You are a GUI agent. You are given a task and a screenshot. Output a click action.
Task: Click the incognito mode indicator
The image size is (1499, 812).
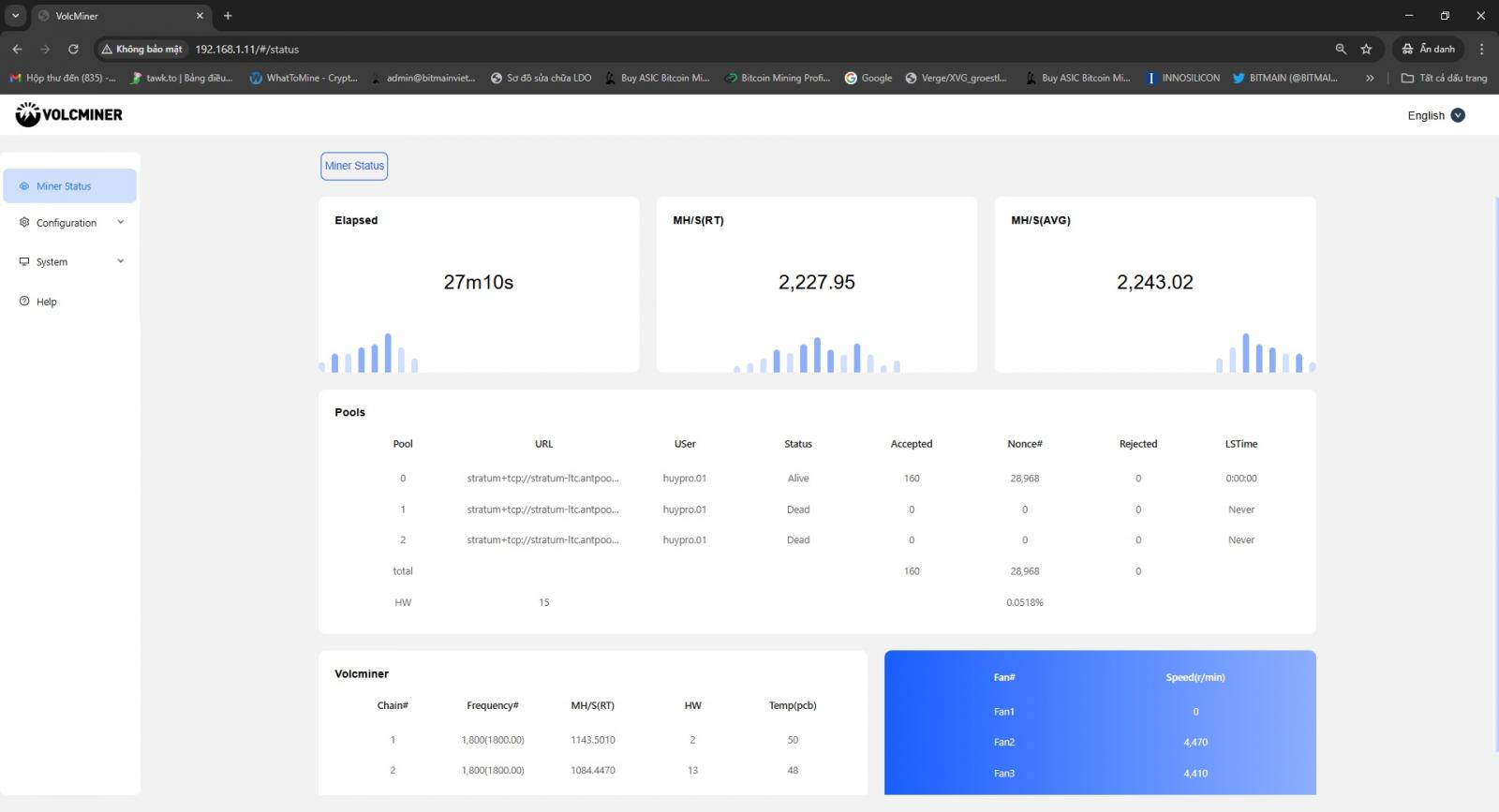tap(1428, 49)
